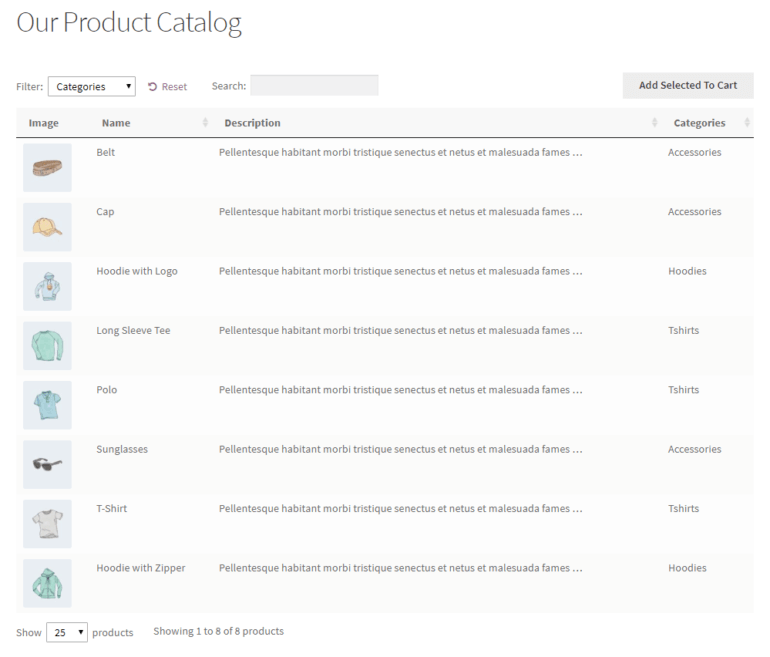Click the Cap product name

coord(105,212)
